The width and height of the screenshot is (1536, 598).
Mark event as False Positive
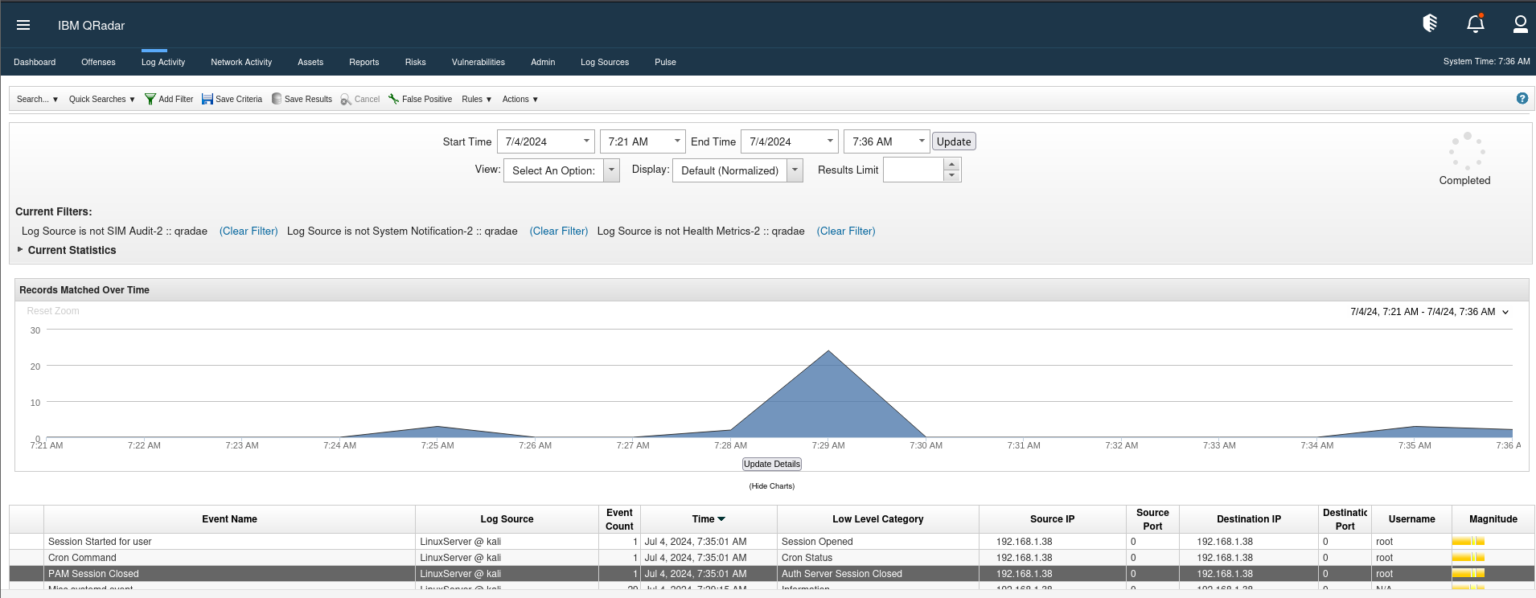[420, 99]
